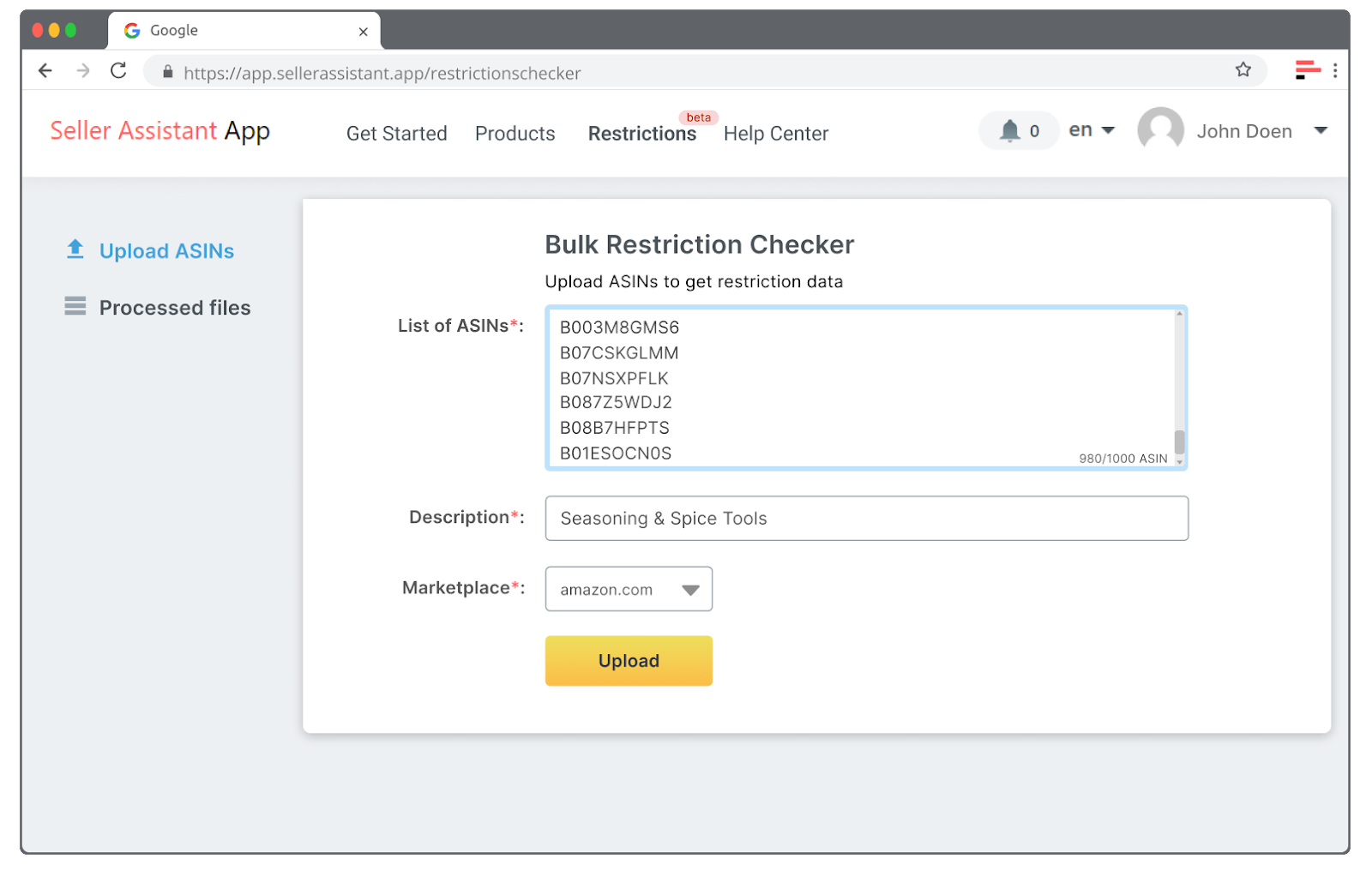Screen dimensions: 1372x871
Task: Click the back navigation arrow
Action: point(45,70)
